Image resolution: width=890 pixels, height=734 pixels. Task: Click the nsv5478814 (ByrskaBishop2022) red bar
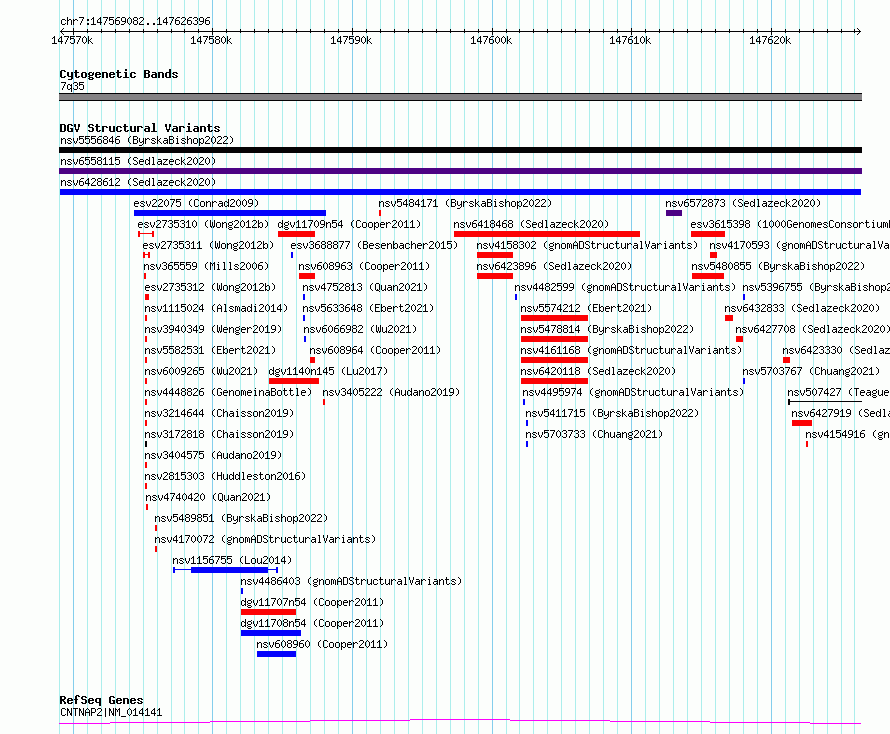(x=554, y=339)
